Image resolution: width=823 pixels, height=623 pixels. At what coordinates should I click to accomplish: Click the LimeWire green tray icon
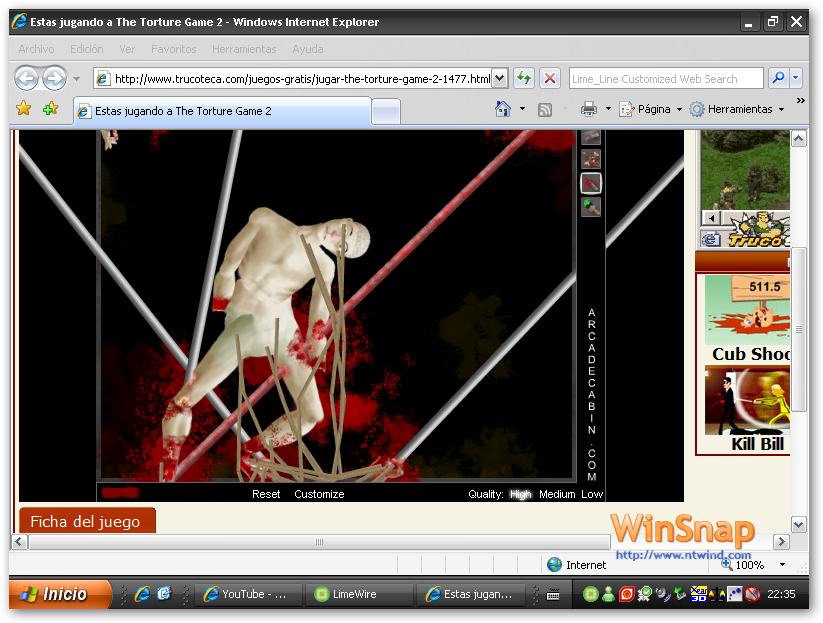click(591, 594)
